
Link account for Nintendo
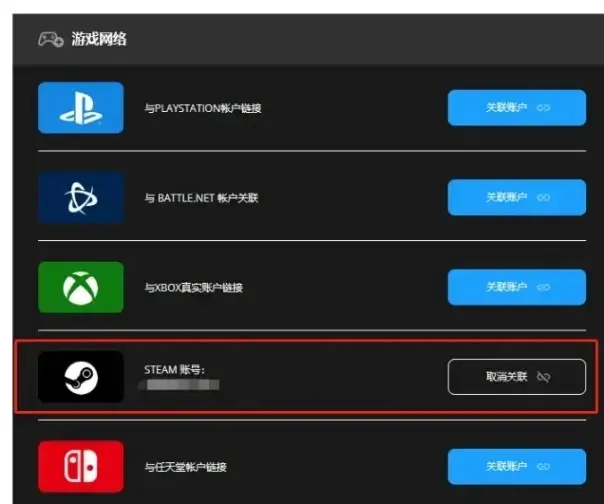coord(517,467)
